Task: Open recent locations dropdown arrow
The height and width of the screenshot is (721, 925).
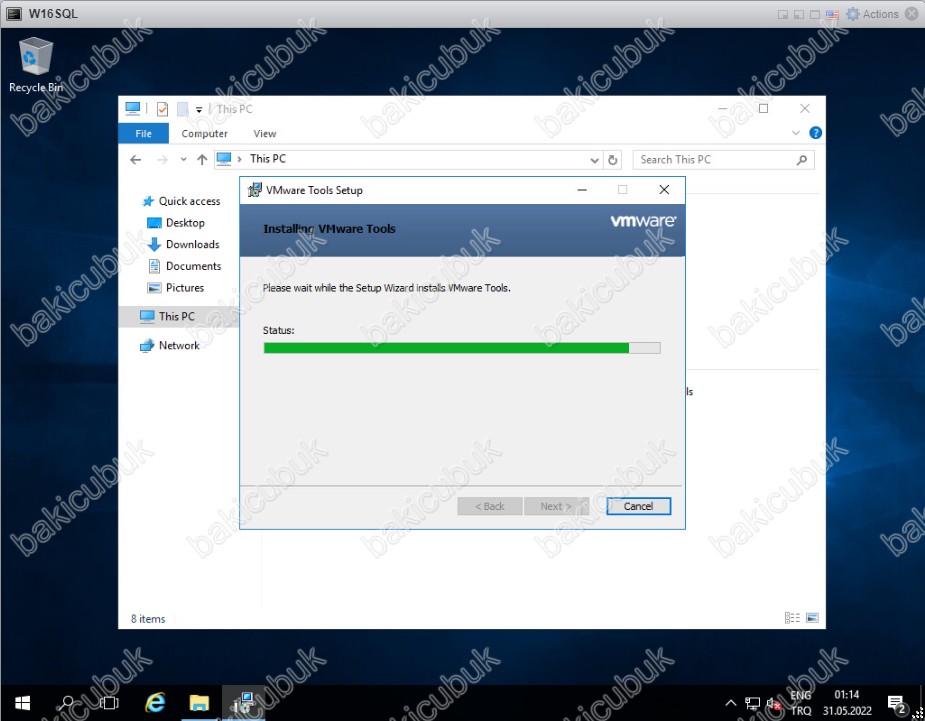Action: pyautogui.click(x=183, y=160)
